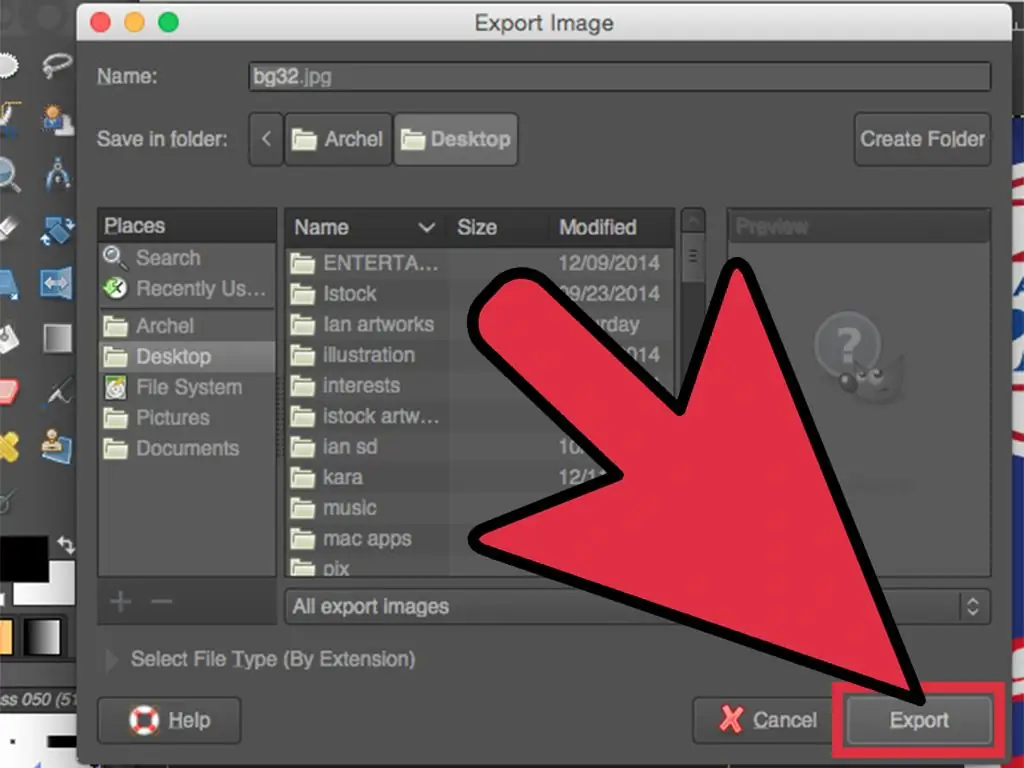Select the Zoom magnifier tool
Image resolution: width=1024 pixels, height=768 pixels.
9,175
